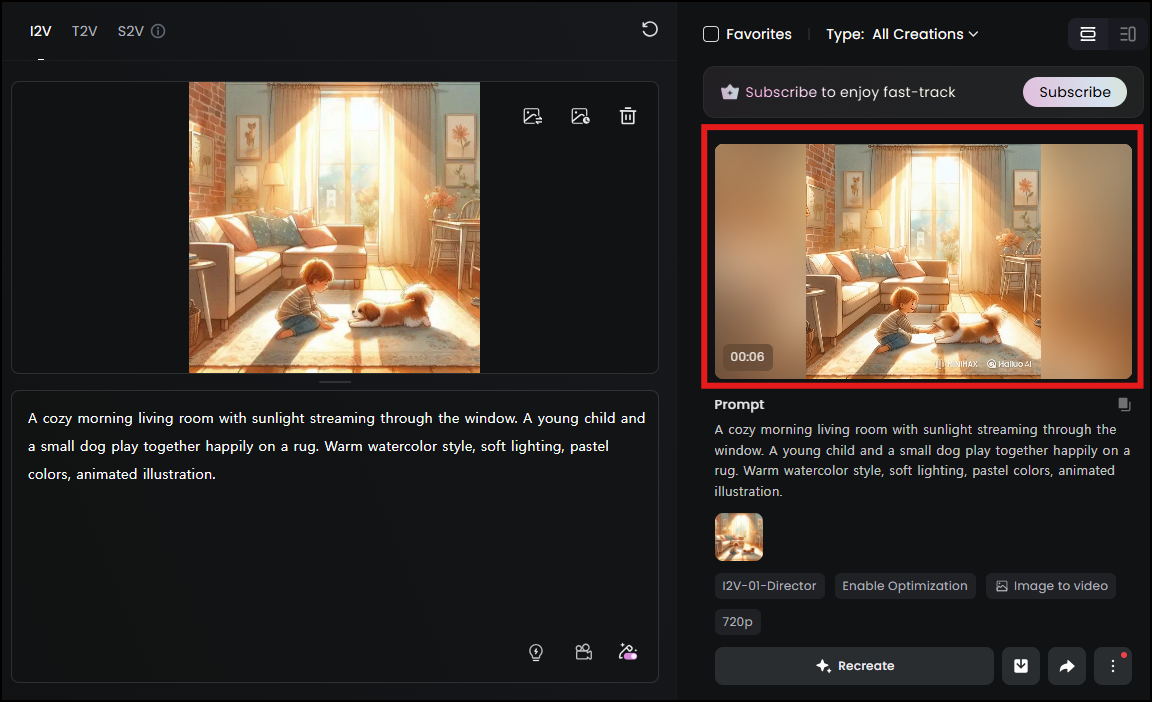Click the small reference image thumbnail
Viewport: 1152px width, 702px height.
(x=738, y=537)
